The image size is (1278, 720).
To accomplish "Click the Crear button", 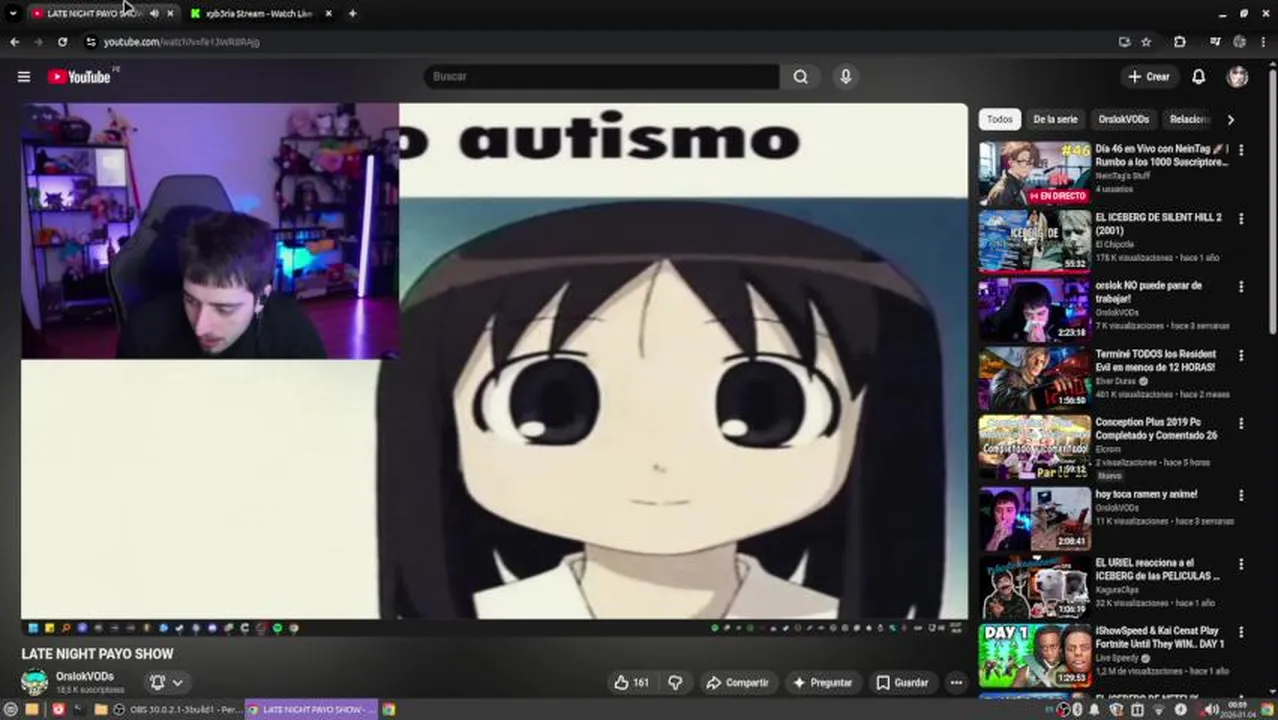I will pyautogui.click(x=1148, y=77).
